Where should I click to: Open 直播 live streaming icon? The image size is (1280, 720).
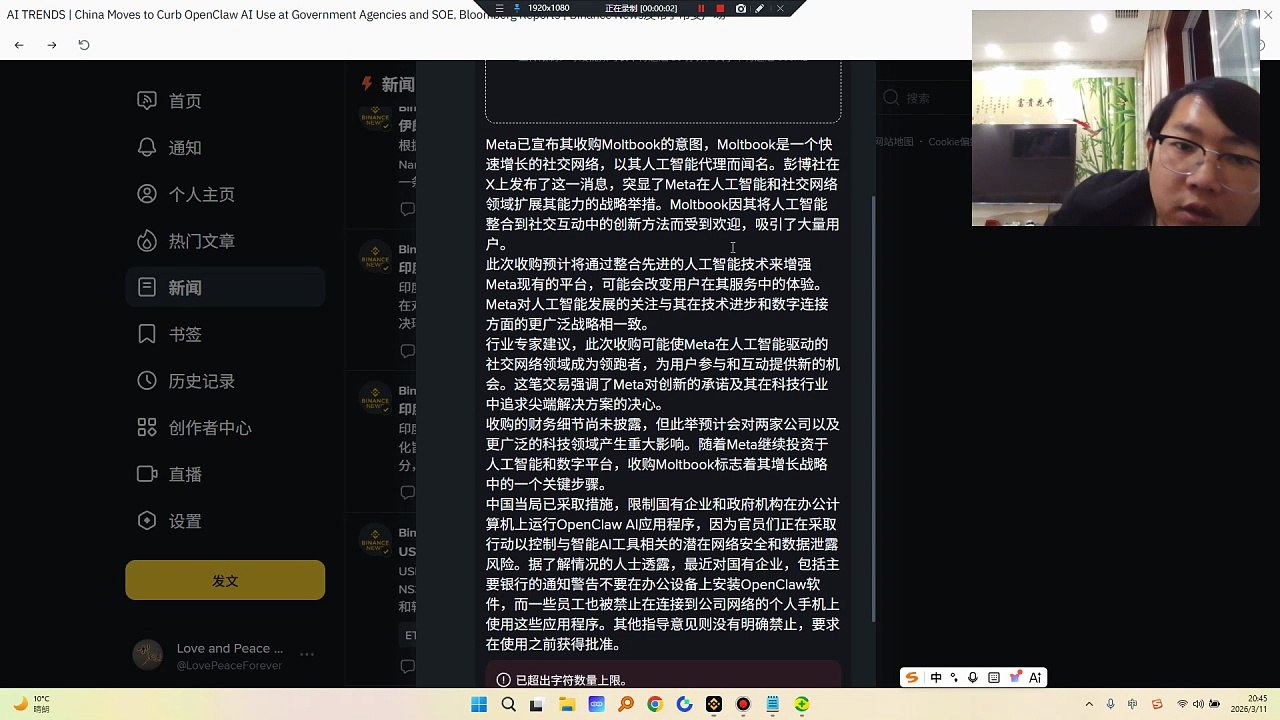(147, 474)
